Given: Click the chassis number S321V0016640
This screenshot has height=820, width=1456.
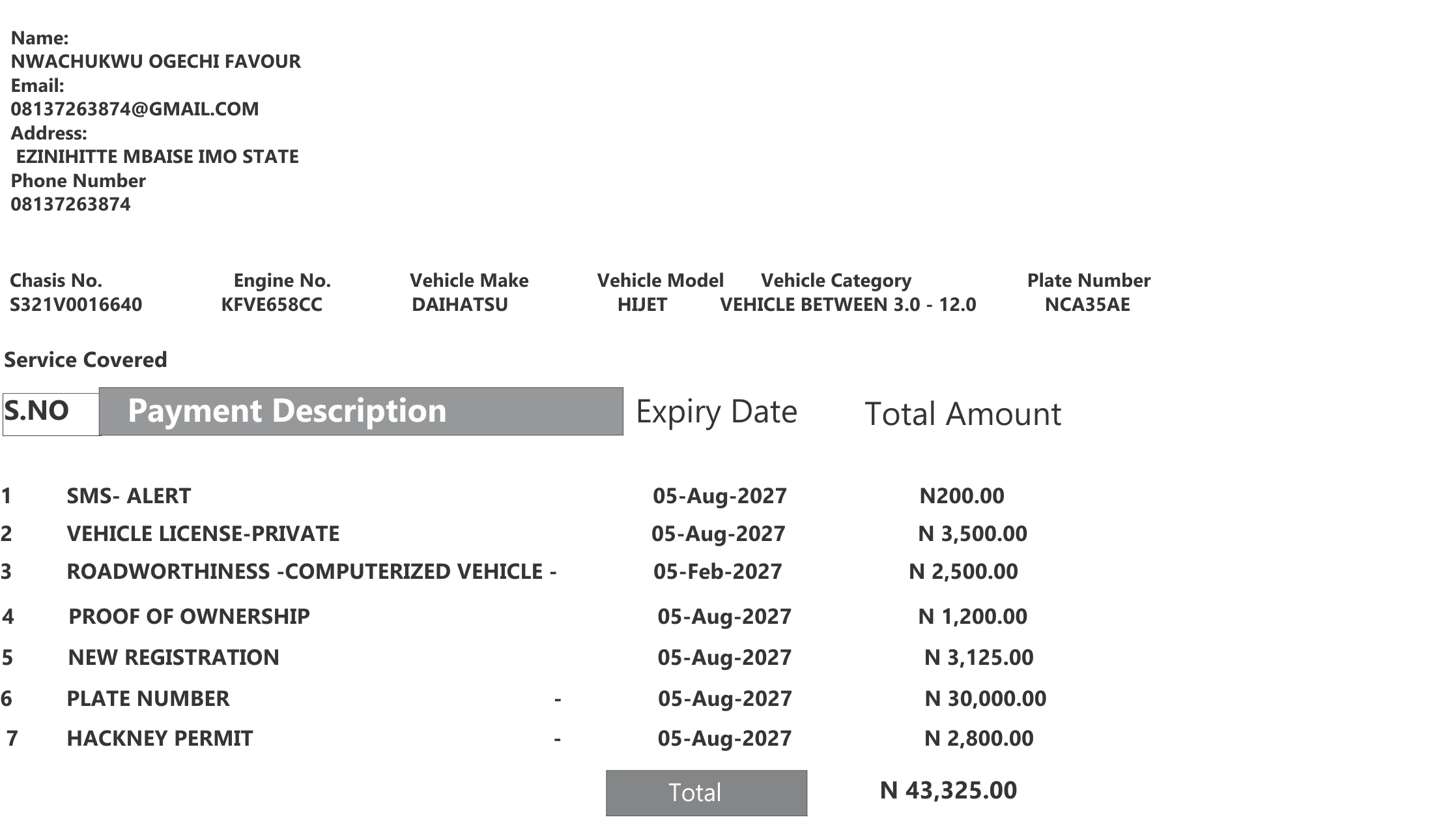Looking at the screenshot, I should coord(76,304).
